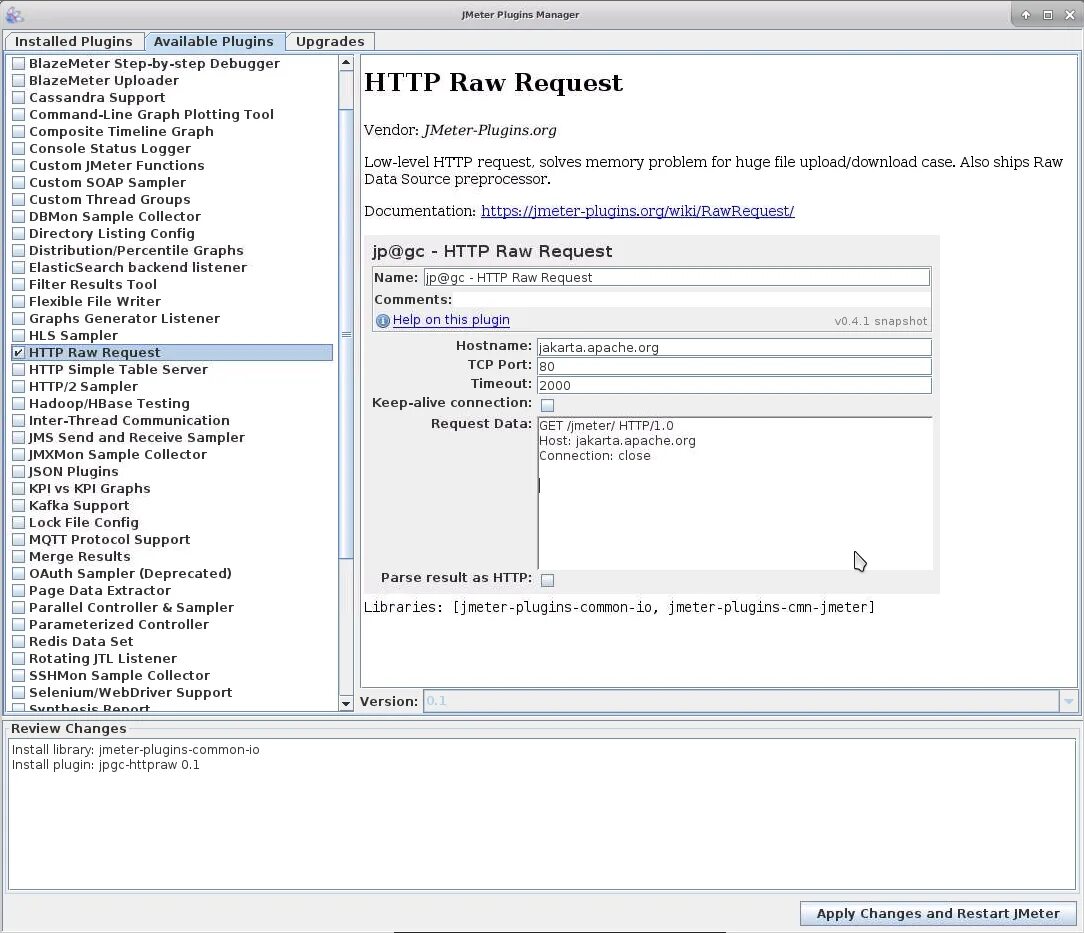
Task: Select DBMon Sample Collector plugin
Action: 115,216
